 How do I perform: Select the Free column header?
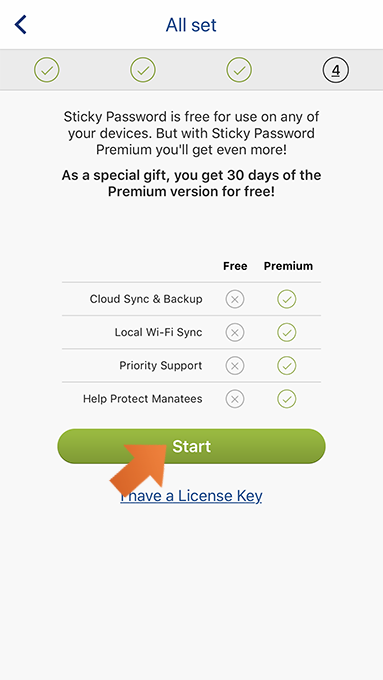tap(235, 266)
